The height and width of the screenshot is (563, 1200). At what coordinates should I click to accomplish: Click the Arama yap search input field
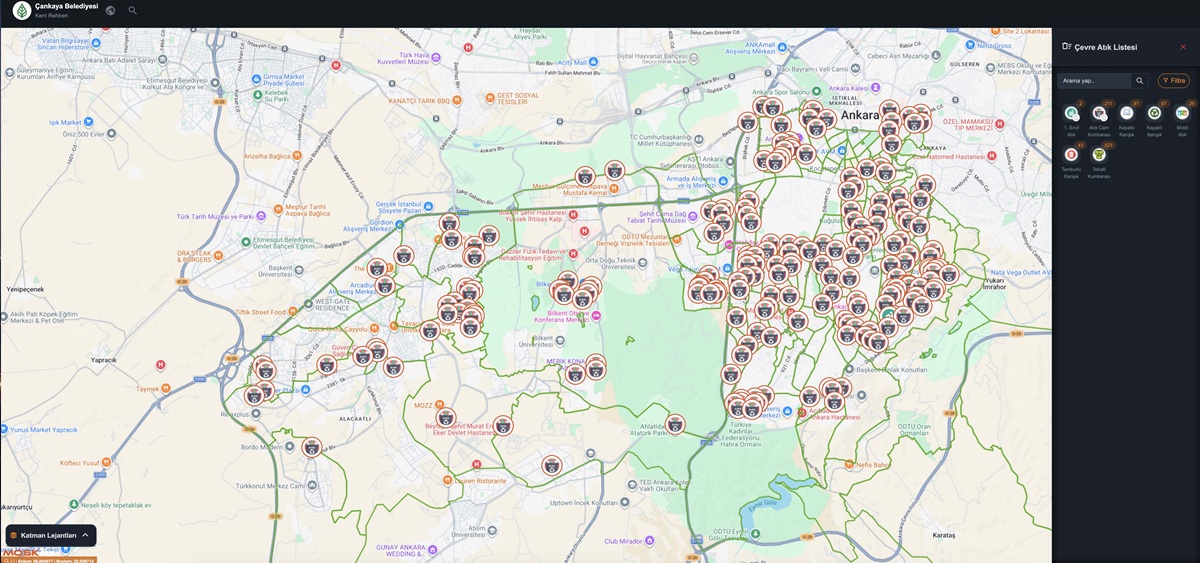pos(1094,80)
